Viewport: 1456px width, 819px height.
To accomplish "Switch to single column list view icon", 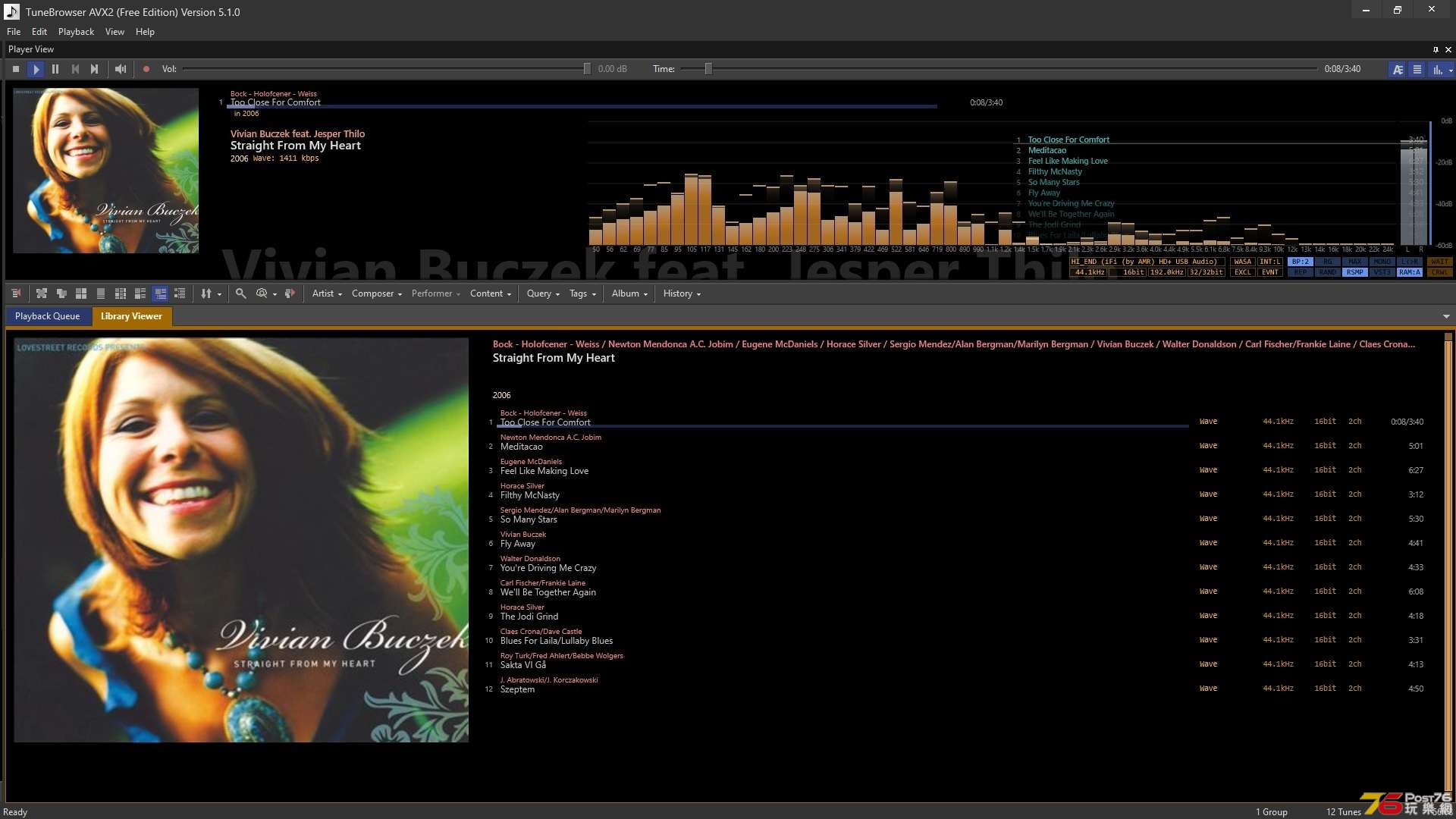I will tap(101, 293).
